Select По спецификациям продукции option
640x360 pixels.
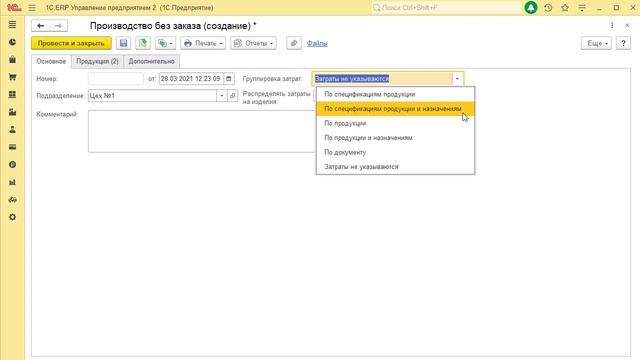coord(395,94)
